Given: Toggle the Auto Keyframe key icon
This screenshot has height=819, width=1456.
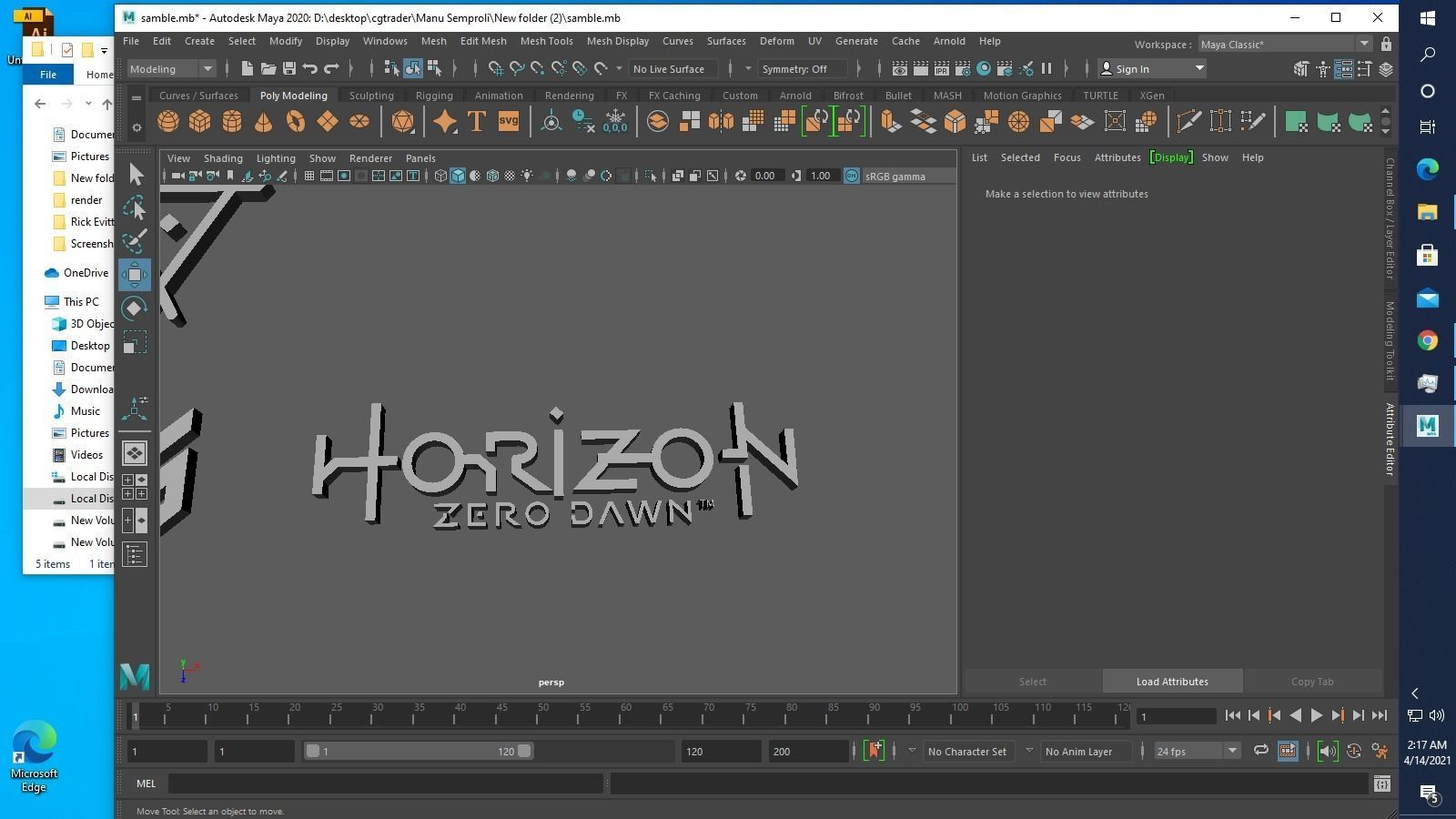Looking at the screenshot, I should coord(1354,751).
